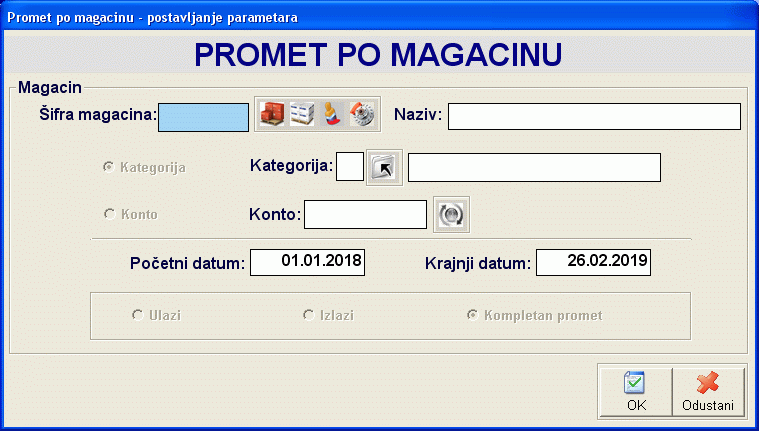Image resolution: width=759 pixels, height=431 pixels.
Task: Click the window title bar text
Action: 152,18
